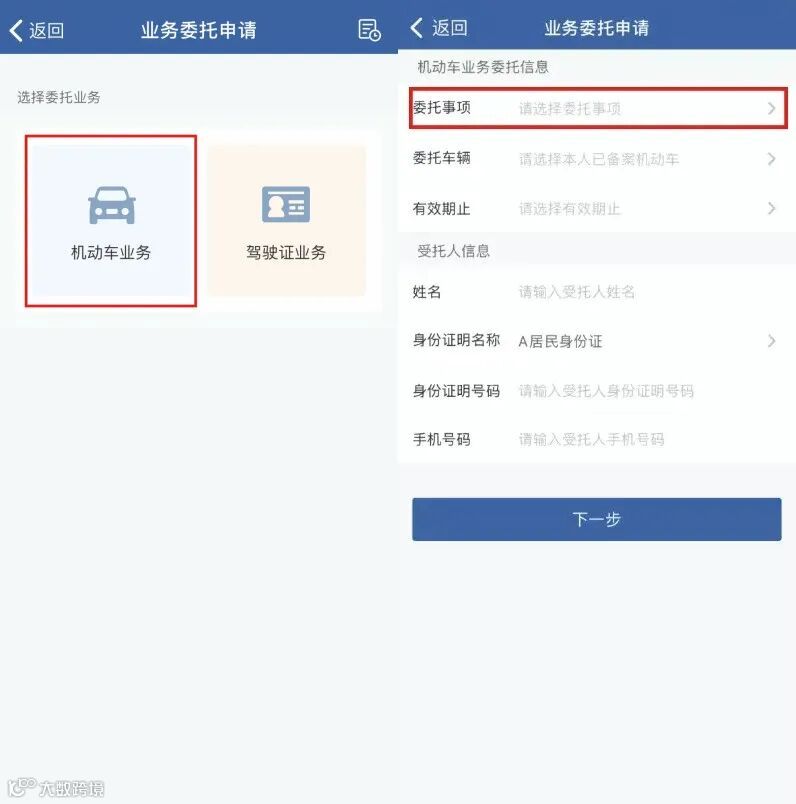Tap the car icon for 机动车业务
The height and width of the screenshot is (804, 796).
point(112,205)
